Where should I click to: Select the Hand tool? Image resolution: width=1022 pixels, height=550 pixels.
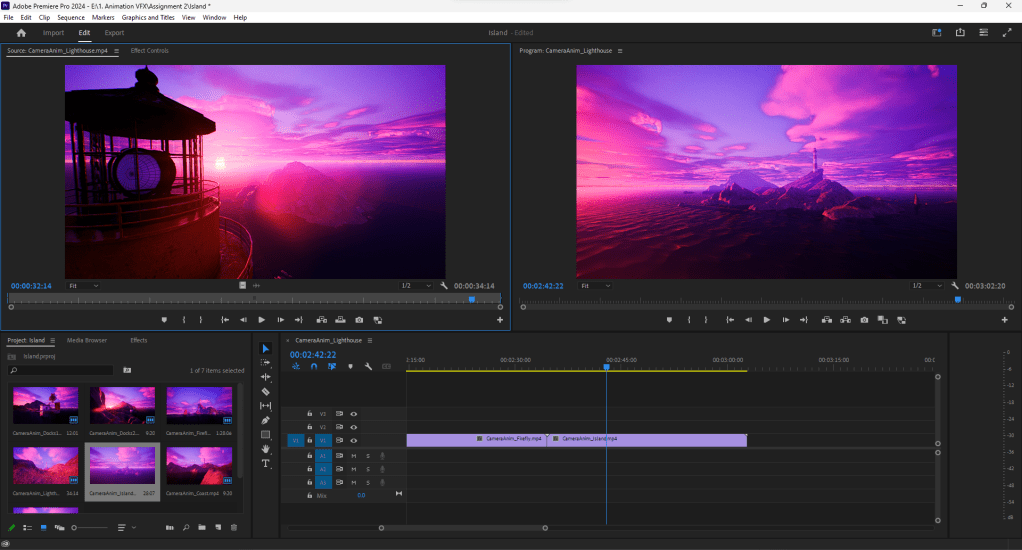pos(266,449)
